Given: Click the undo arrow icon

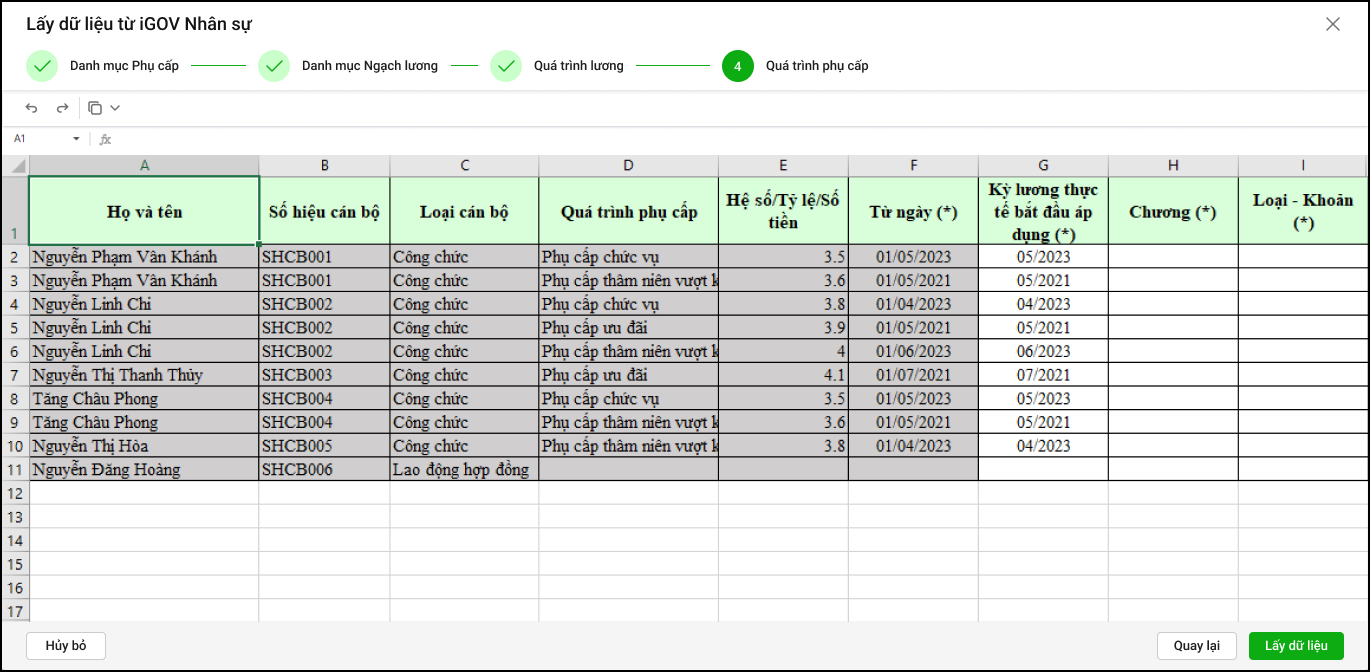Looking at the screenshot, I should pos(32,108).
